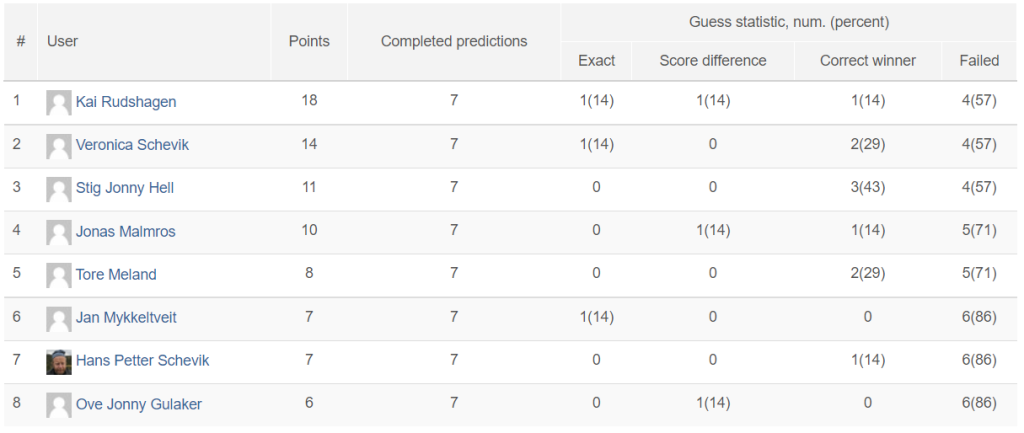This screenshot has width=1024, height=433.
Task: Click the Failed column header
Action: pos(979,61)
